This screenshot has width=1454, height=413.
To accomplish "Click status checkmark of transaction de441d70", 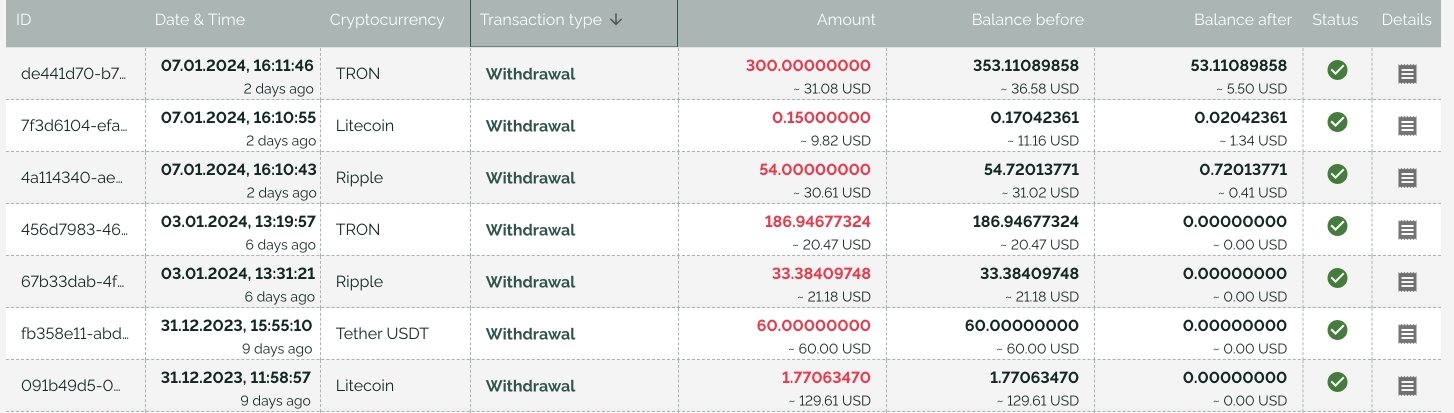I will click(1337, 70).
